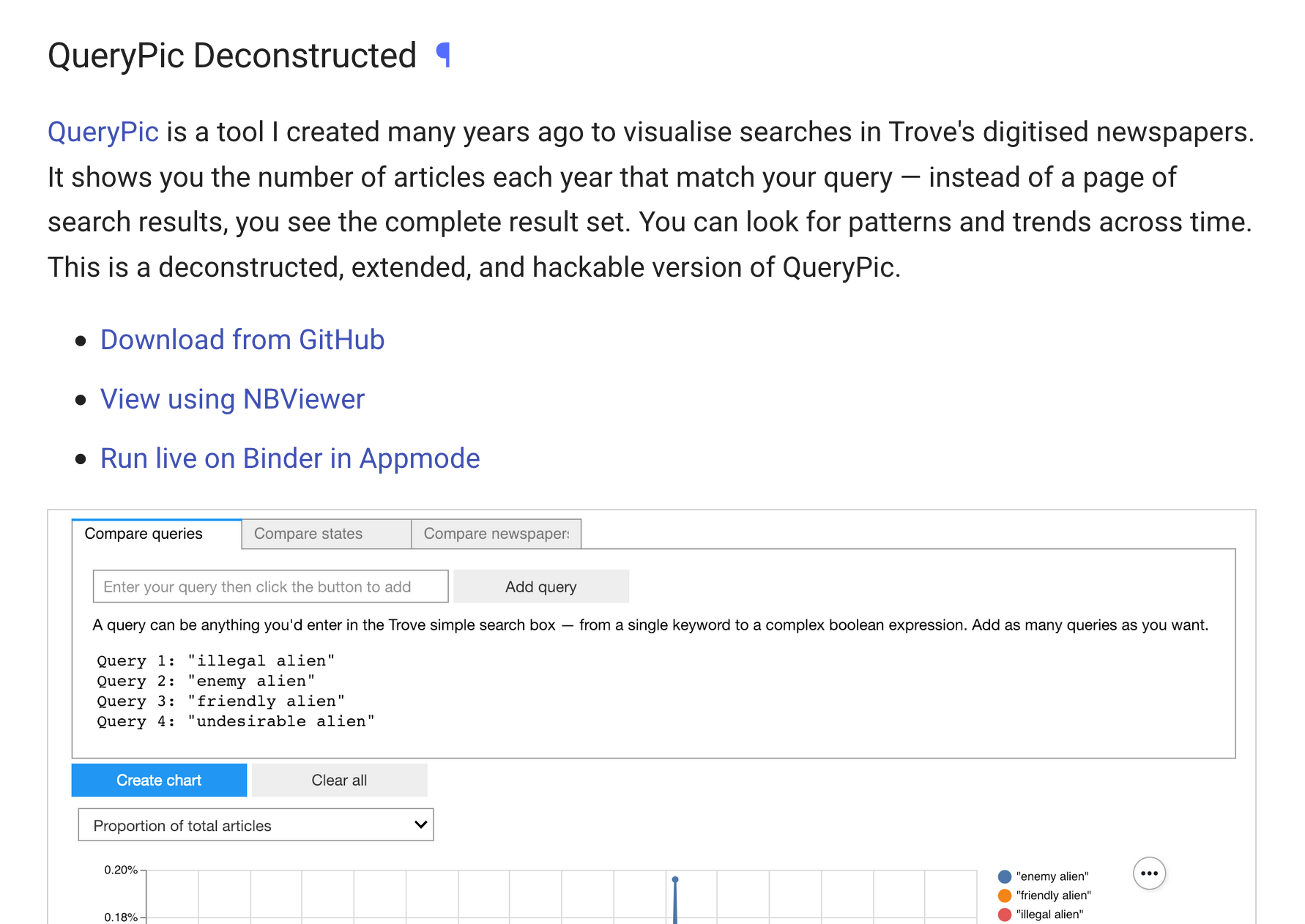The image size is (1305, 924).
Task: Click the Query 4: "undesirable alien" line
Action: click(x=236, y=721)
